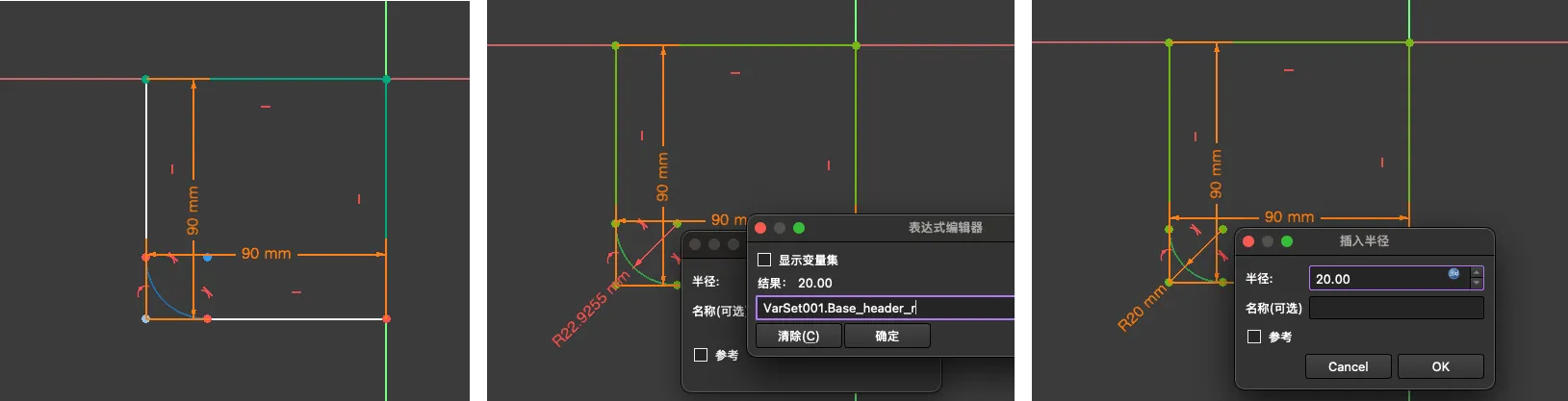Select the red bottom-right vertex in left sketch
The image size is (1568, 401).
point(386,318)
